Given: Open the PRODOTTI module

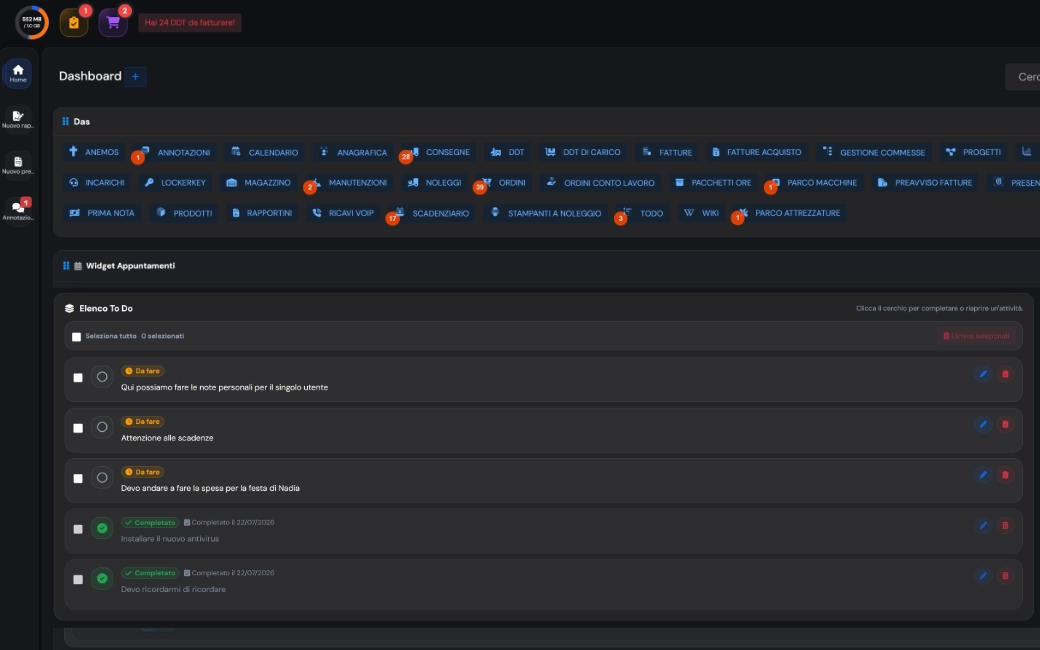Looking at the screenshot, I should pos(184,213).
